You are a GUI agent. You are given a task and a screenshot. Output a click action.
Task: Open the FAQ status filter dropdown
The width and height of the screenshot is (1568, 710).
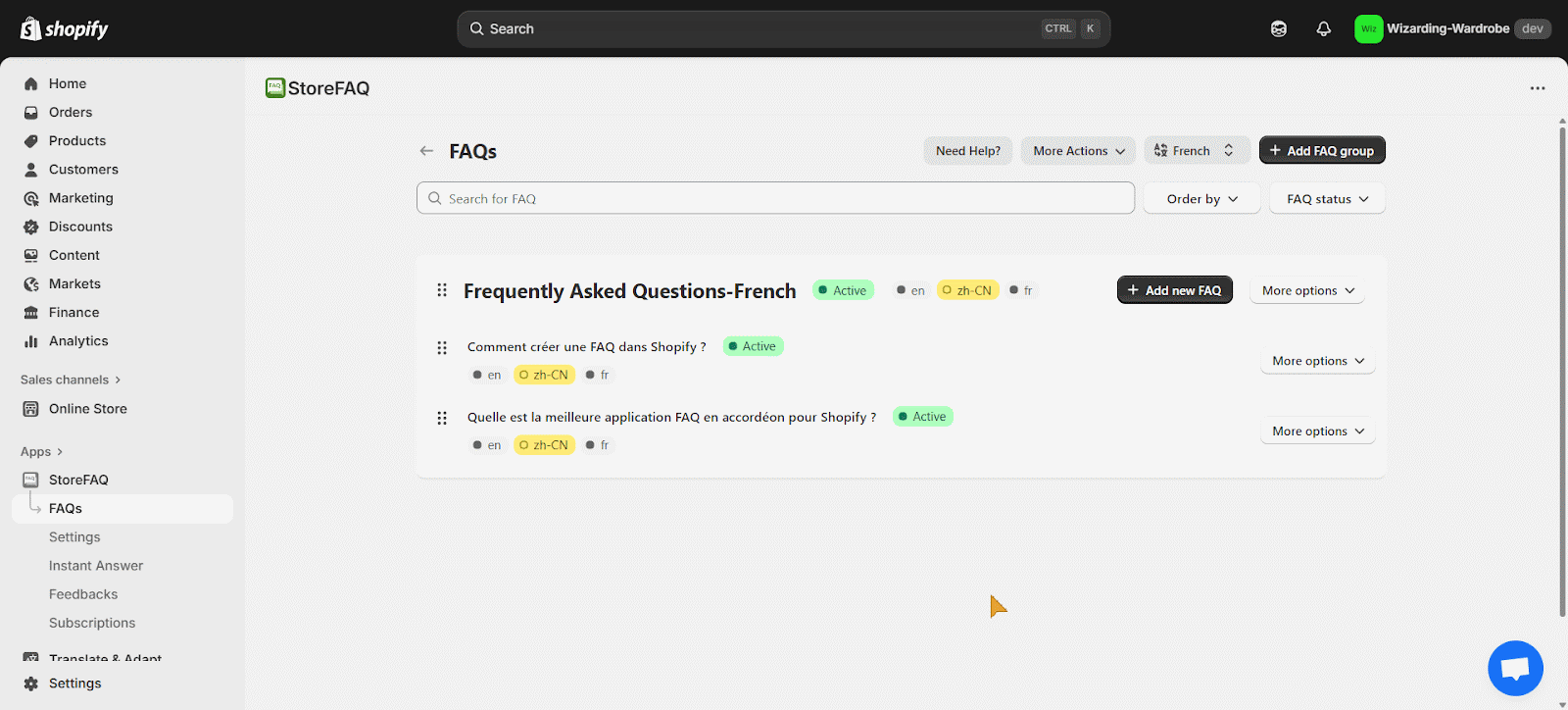click(1325, 198)
